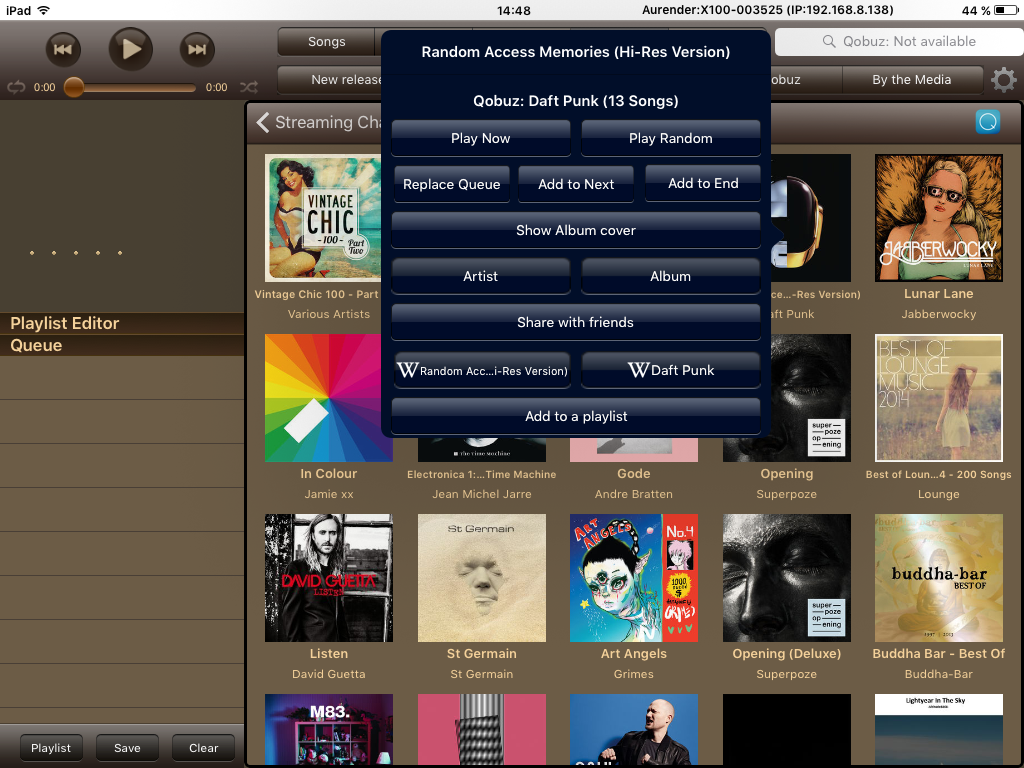The height and width of the screenshot is (768, 1024).
Task: Open Lightyear In The Sky album cover
Action: click(938, 729)
